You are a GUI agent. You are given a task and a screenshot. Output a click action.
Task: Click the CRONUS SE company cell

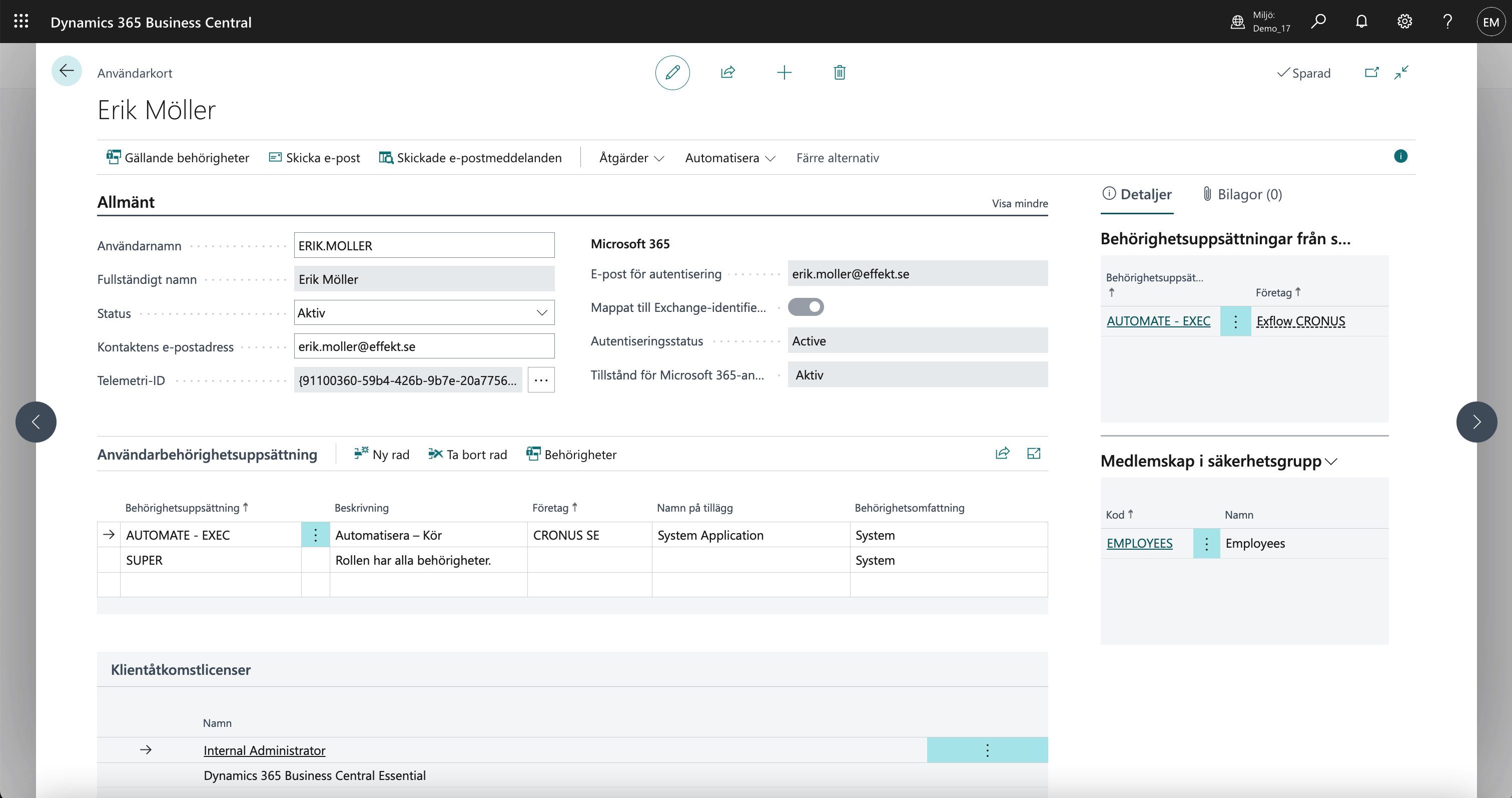(x=589, y=535)
